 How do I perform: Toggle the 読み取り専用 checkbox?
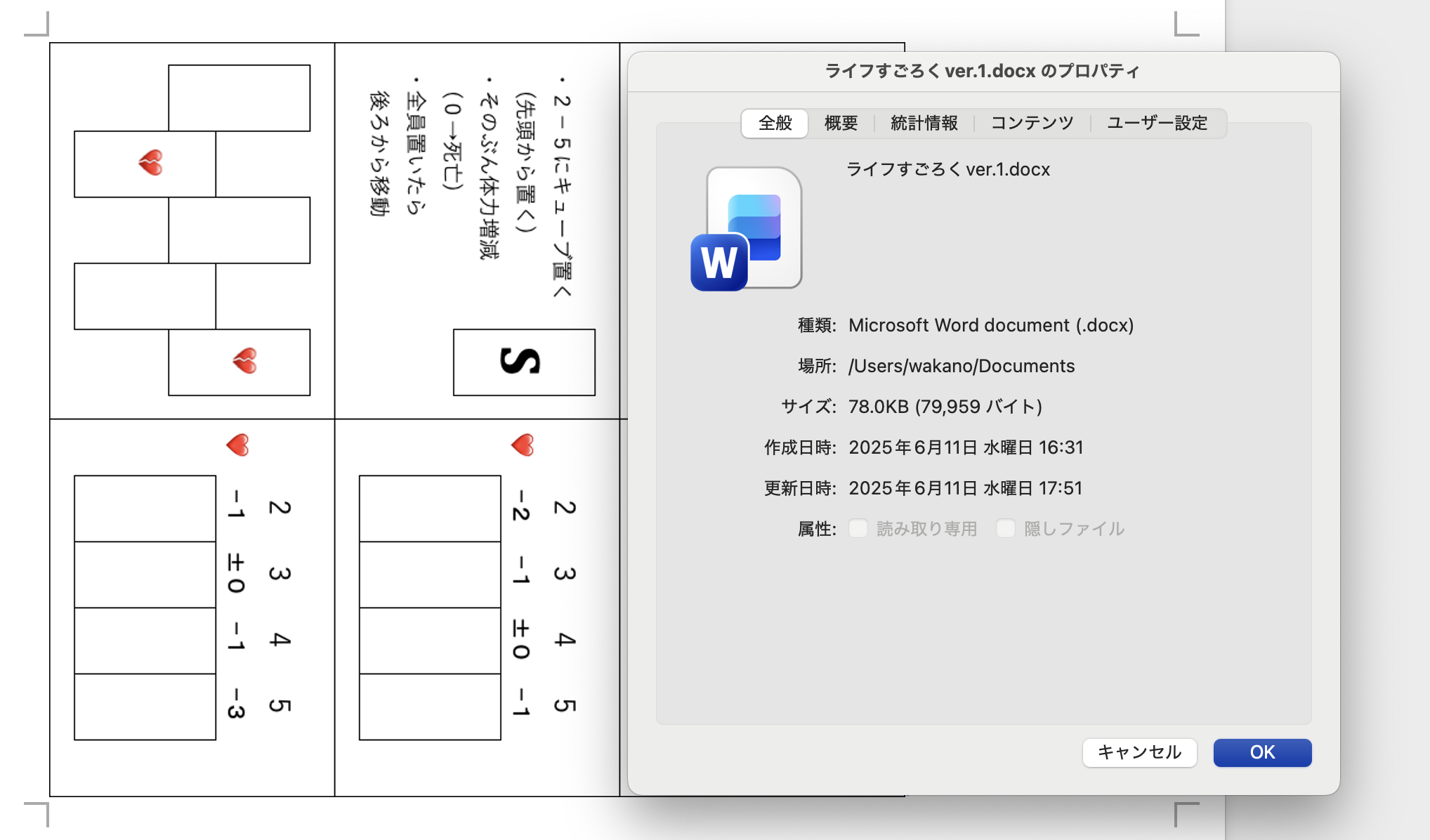point(858,528)
